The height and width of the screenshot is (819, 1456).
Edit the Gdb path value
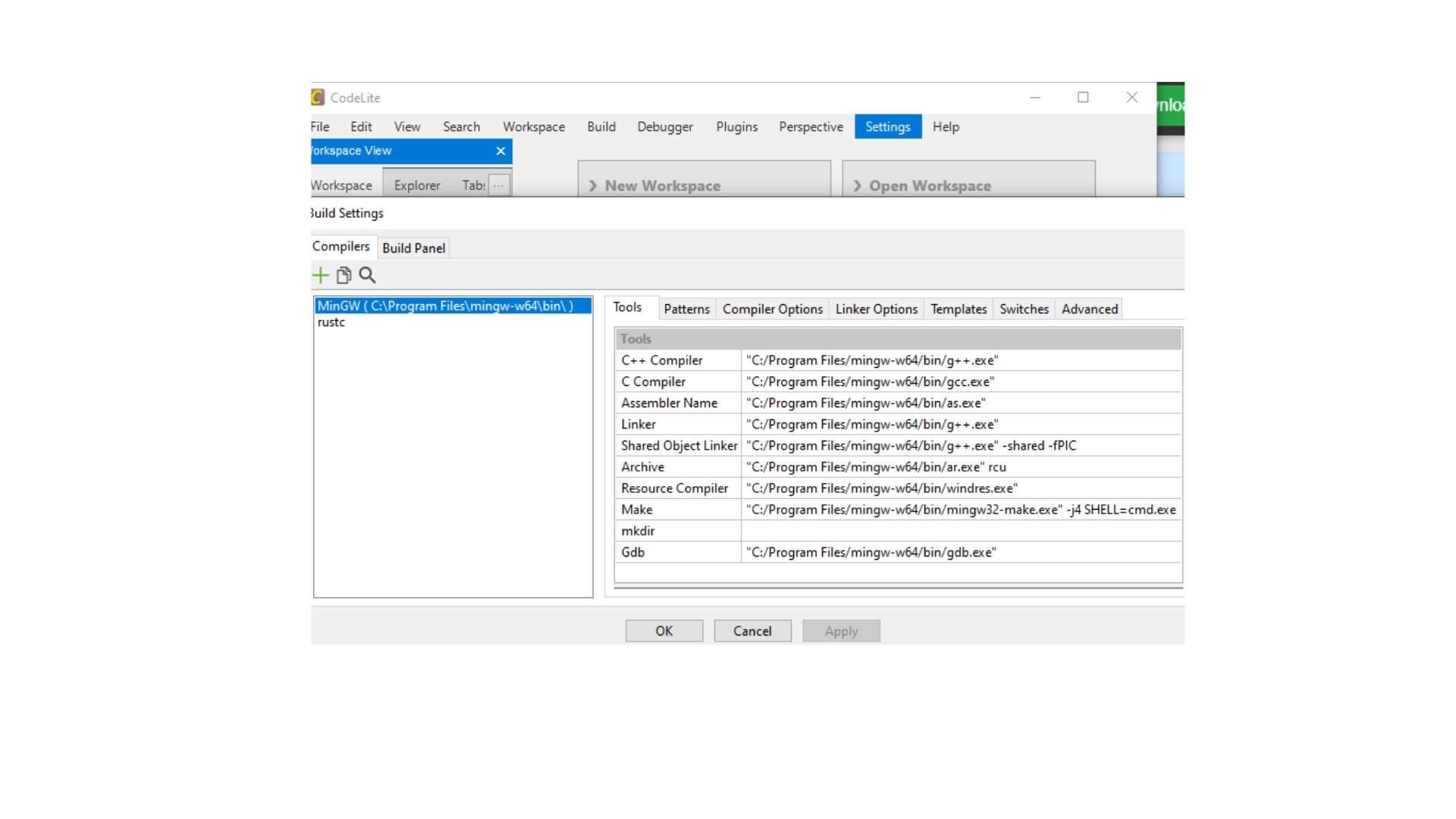(961, 552)
